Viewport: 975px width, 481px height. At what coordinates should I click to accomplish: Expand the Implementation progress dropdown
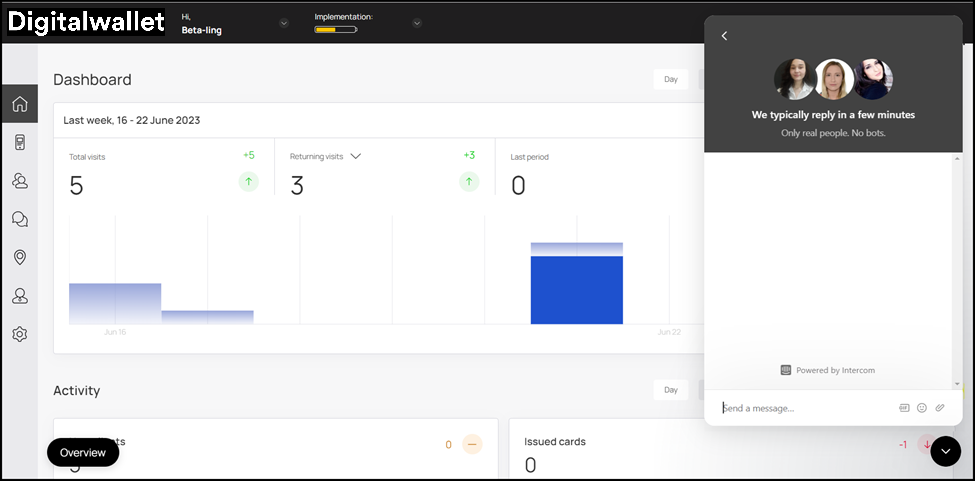(x=417, y=23)
